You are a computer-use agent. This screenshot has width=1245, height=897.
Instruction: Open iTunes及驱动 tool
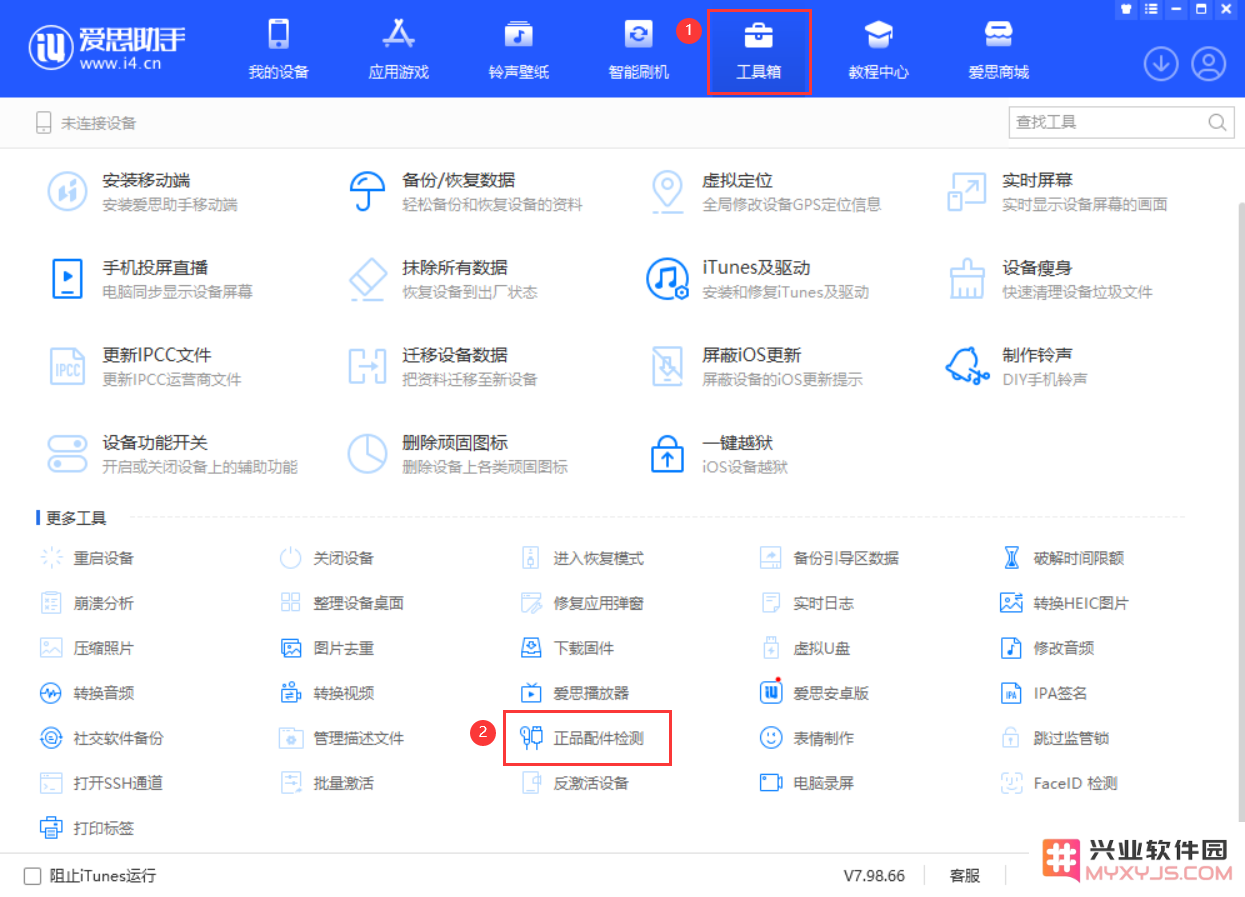pos(758,279)
